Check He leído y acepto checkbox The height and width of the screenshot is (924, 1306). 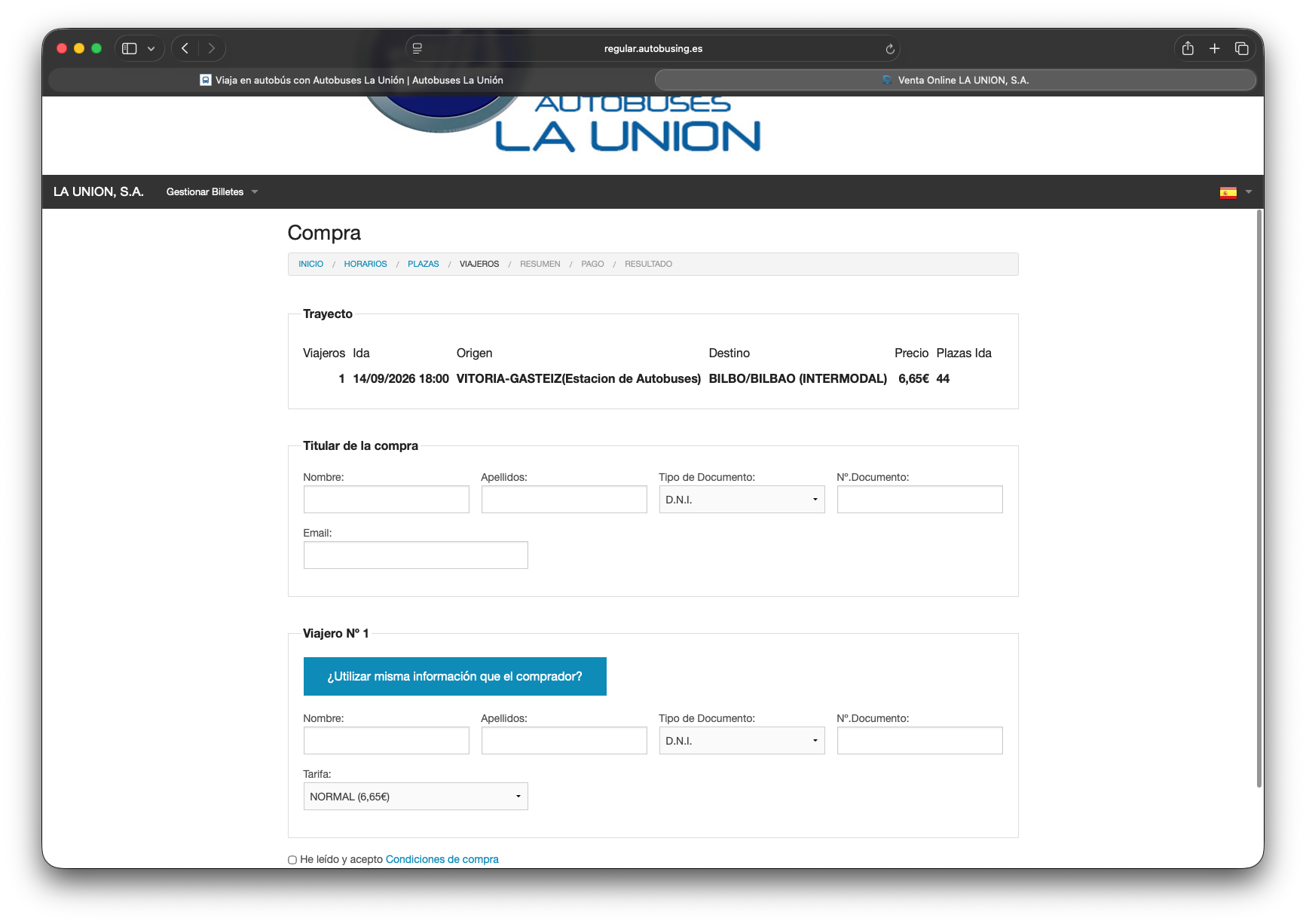pyautogui.click(x=292, y=860)
